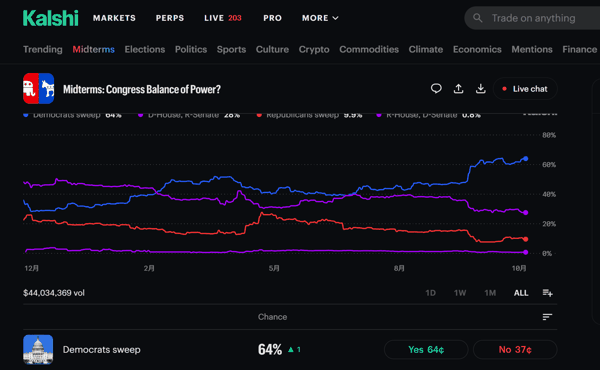The height and width of the screenshot is (370, 600).
Task: Click the share upload icon
Action: [x=458, y=89]
